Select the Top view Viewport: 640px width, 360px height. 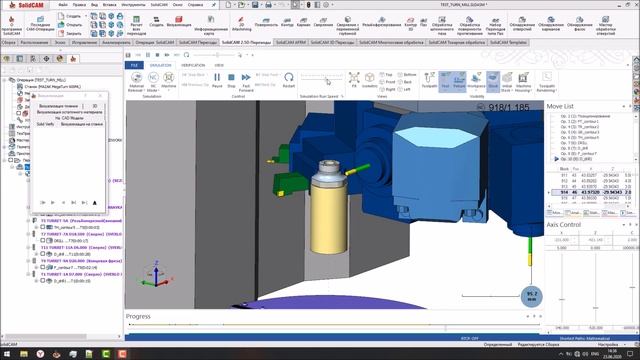click(386, 75)
